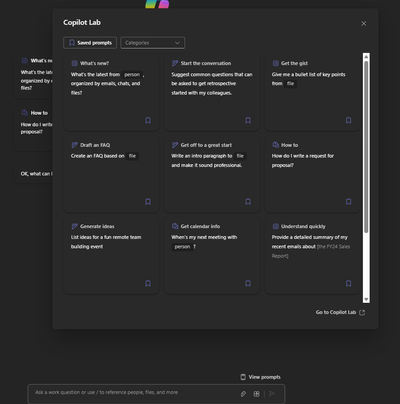Click the attach file paperclip icon
The width and height of the screenshot is (400, 404).
coord(243,394)
